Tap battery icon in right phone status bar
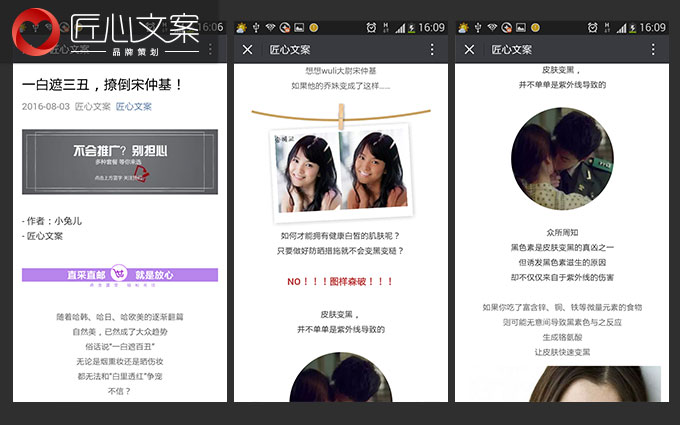The image size is (680, 425). tap(633, 28)
